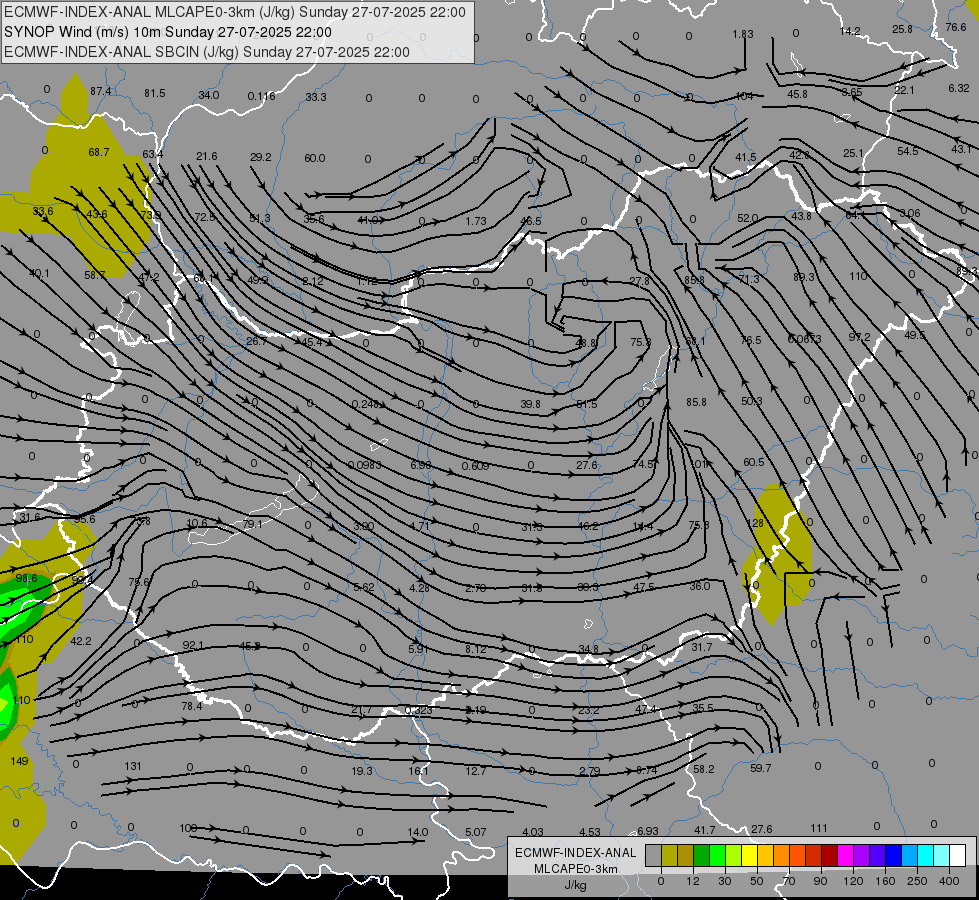Click the map value '92.1'

[193, 645]
